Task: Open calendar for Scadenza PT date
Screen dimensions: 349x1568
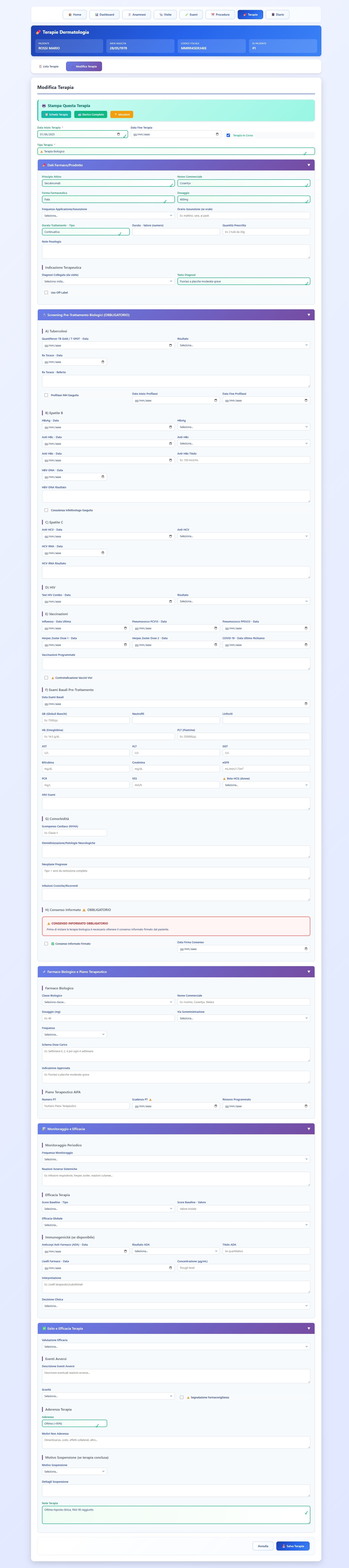Action: (216, 1106)
